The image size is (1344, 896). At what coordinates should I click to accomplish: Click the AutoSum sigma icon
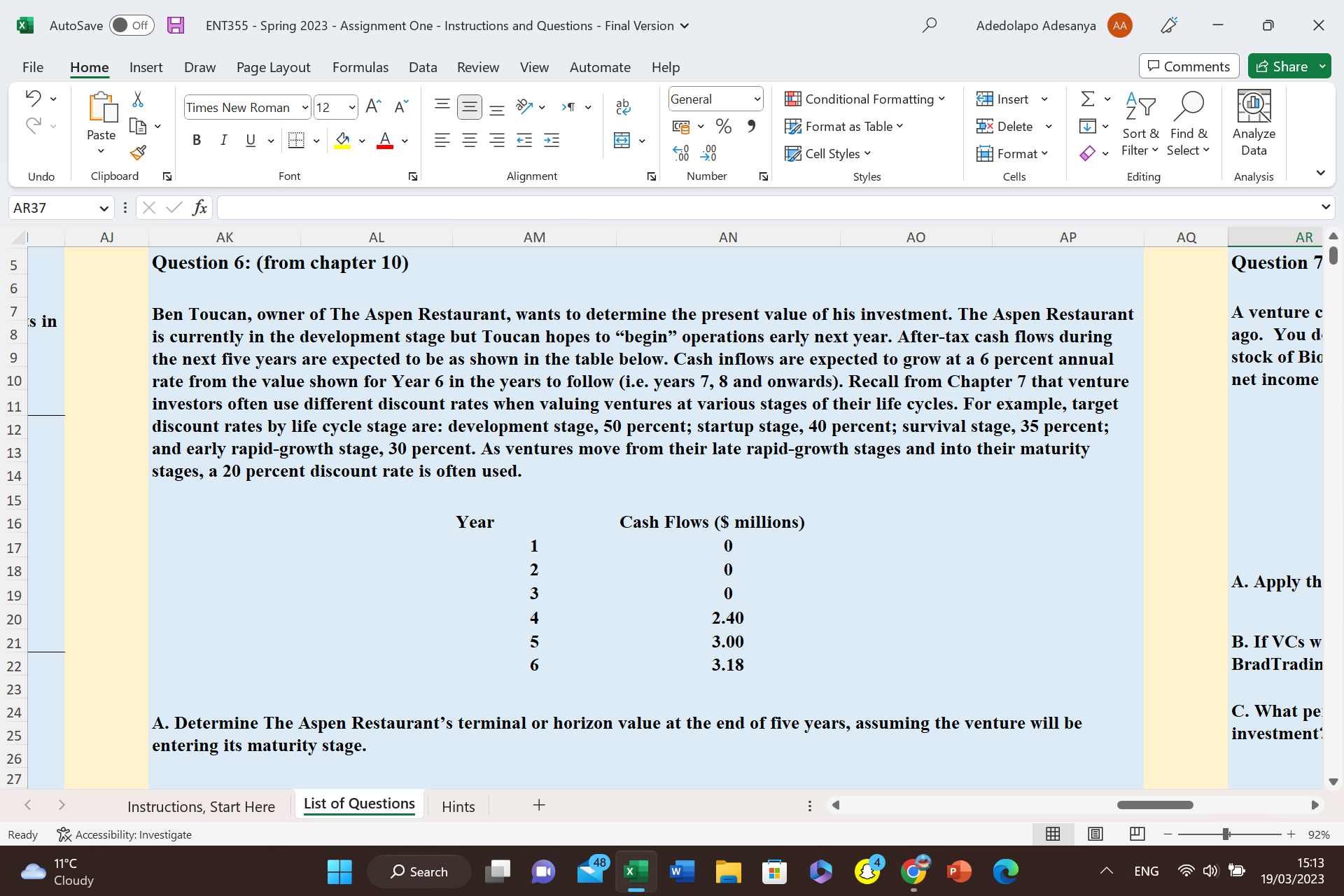pos(1087,99)
